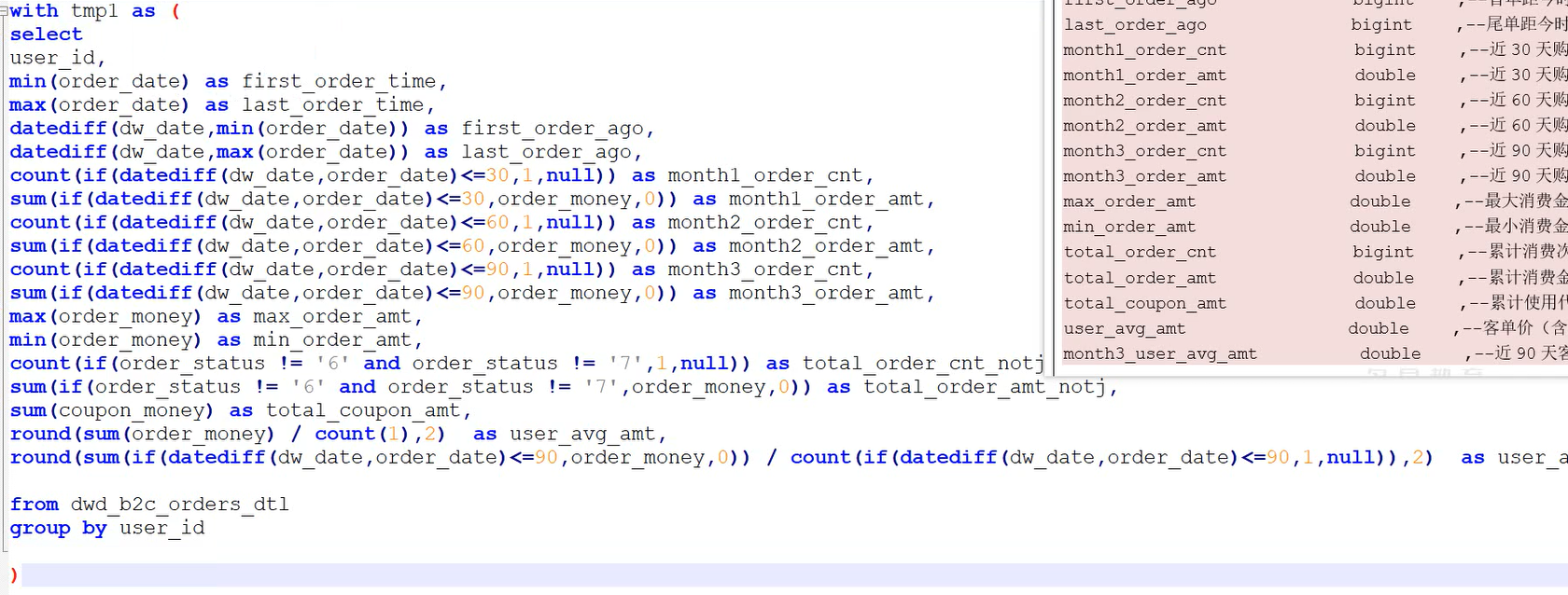Viewport: 1568px width, 595px height.
Task: Click 'max_order_amt' in the right field list
Action: click(x=1129, y=201)
